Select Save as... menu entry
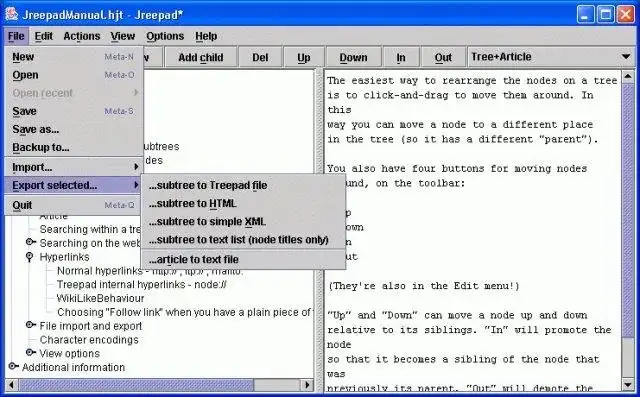Screen dimensions: 640x397 click(73, 129)
